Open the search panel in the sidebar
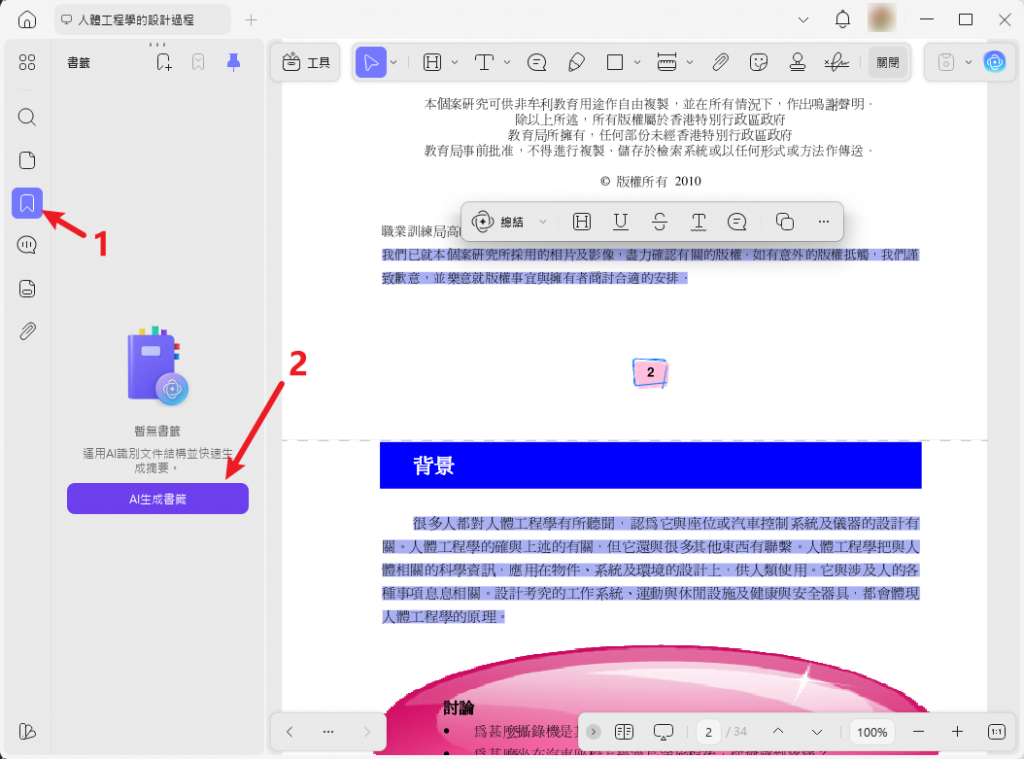Viewport: 1024px width, 759px height. point(26,117)
